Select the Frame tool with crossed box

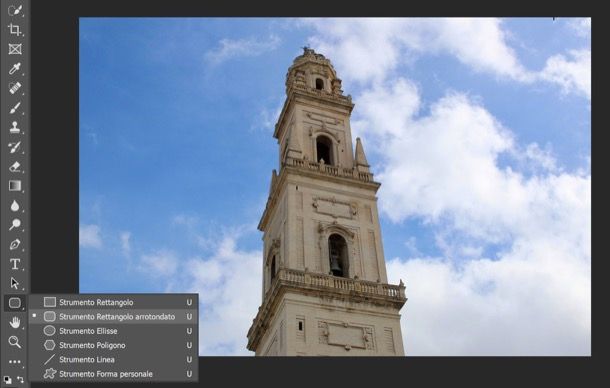[15, 49]
